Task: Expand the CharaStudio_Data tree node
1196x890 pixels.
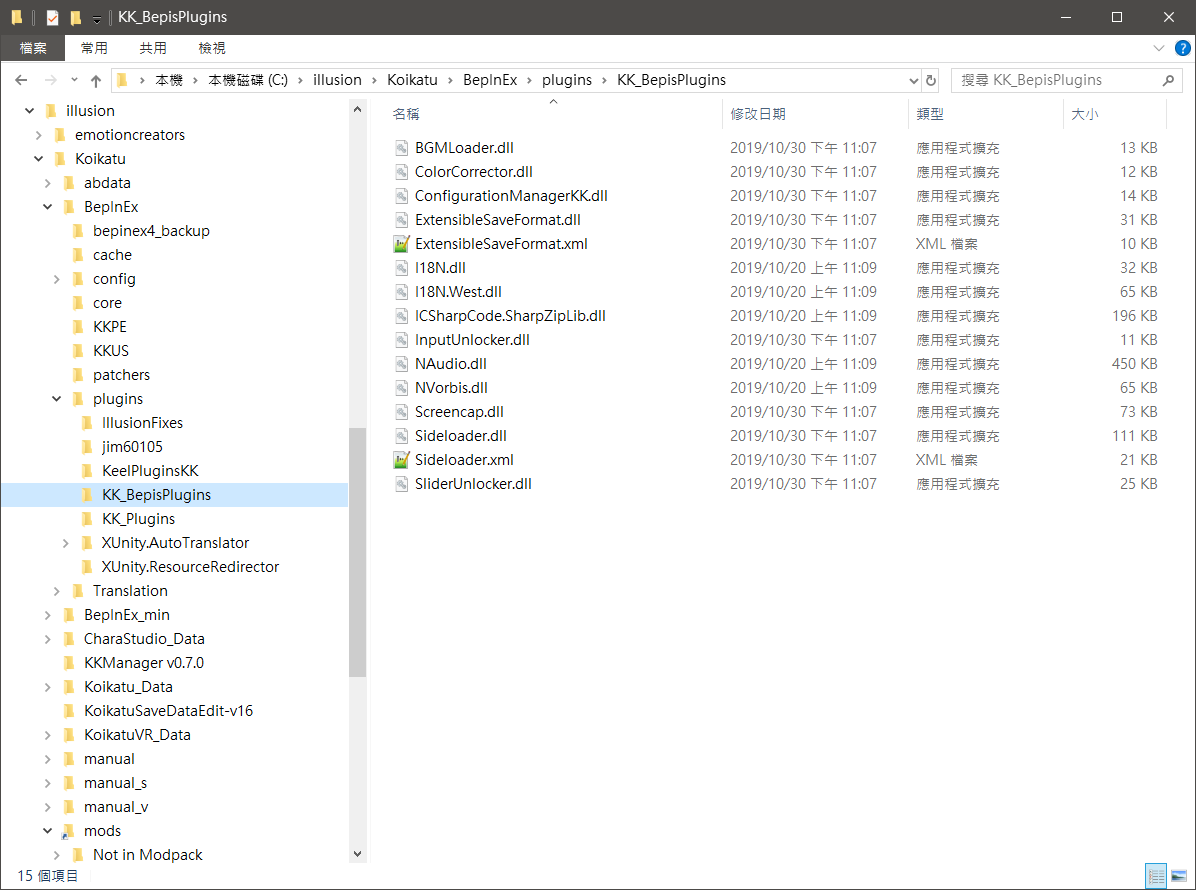Action: point(48,639)
